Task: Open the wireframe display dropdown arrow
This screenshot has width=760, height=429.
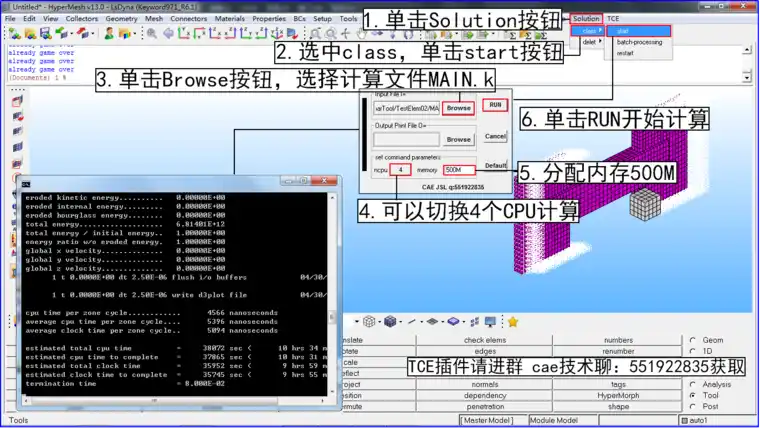Action: 380,321
